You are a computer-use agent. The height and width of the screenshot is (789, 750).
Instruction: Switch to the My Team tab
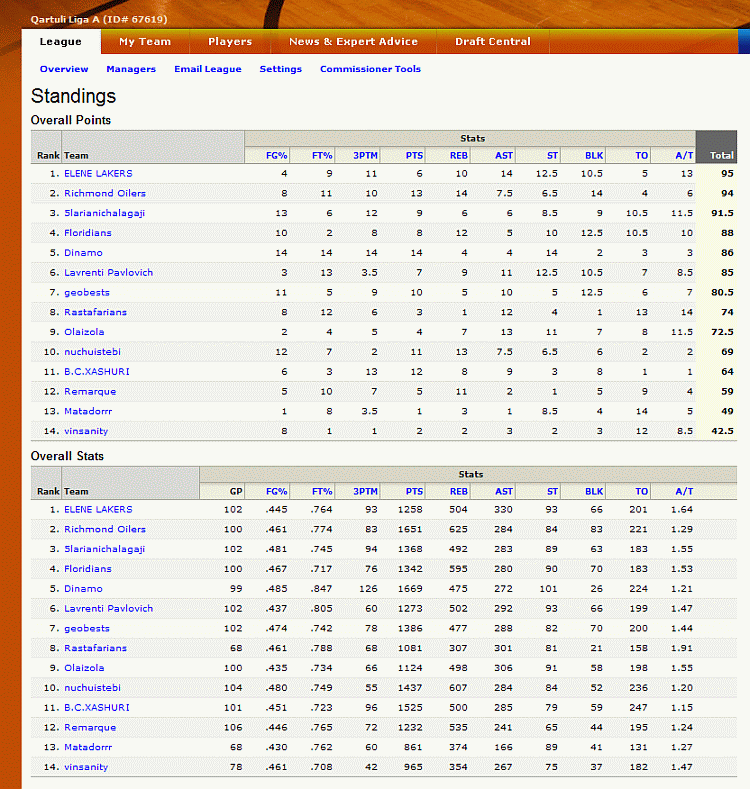coord(145,42)
